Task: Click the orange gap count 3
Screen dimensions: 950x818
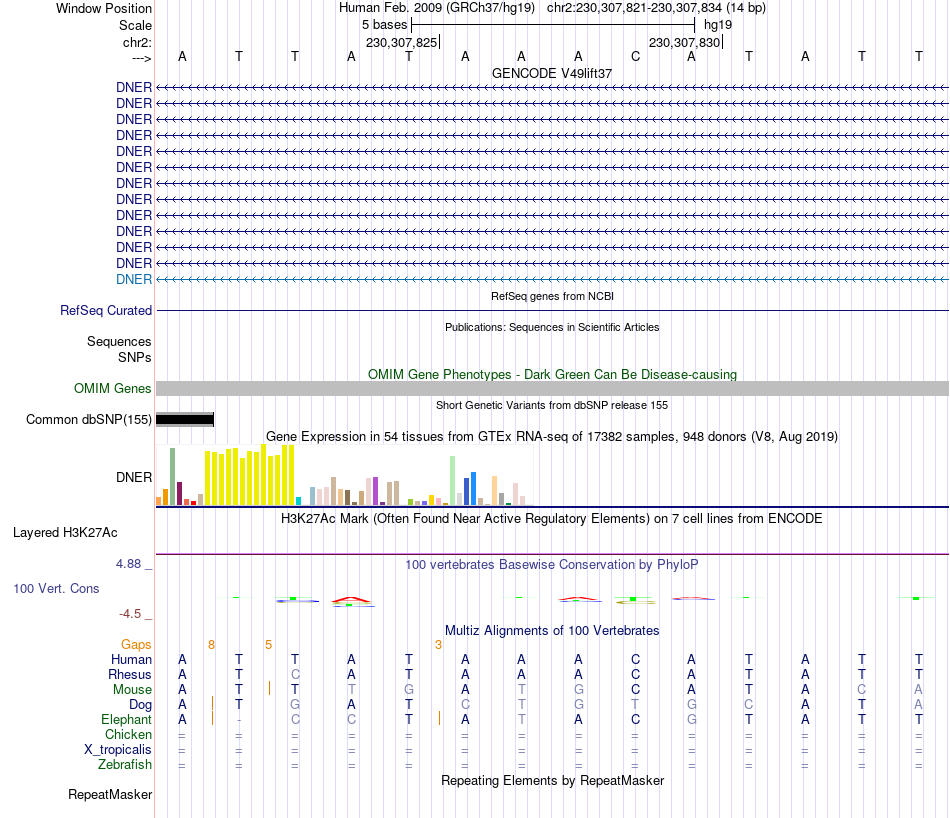Action: tap(438, 645)
